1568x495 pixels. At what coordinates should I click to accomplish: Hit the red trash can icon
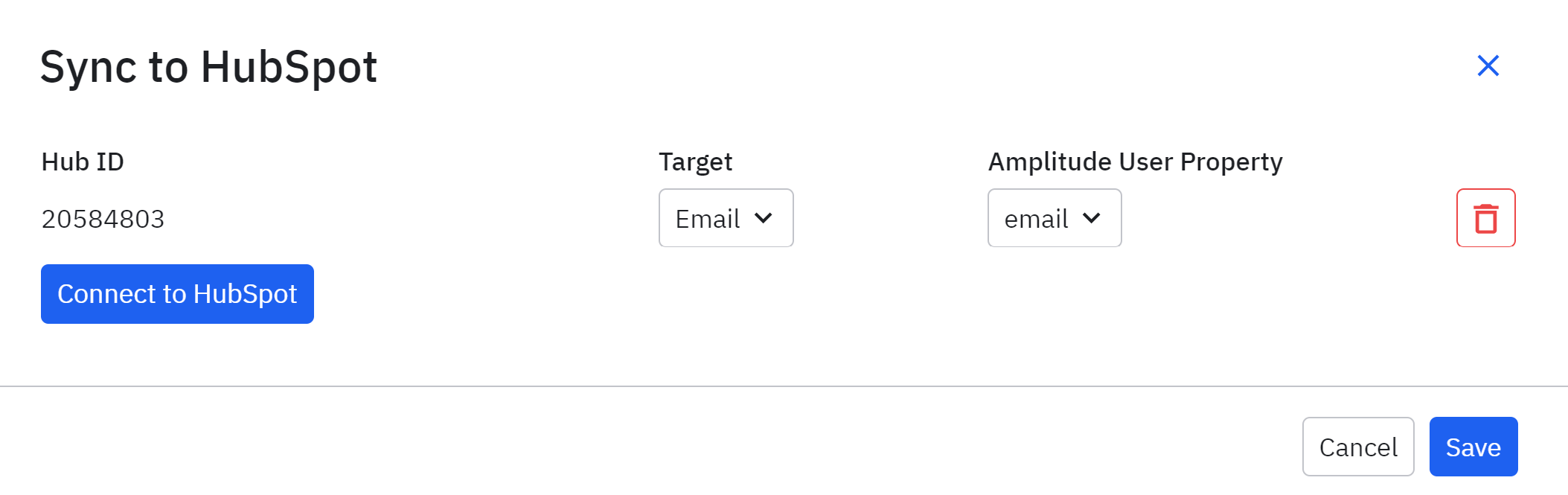(x=1485, y=218)
